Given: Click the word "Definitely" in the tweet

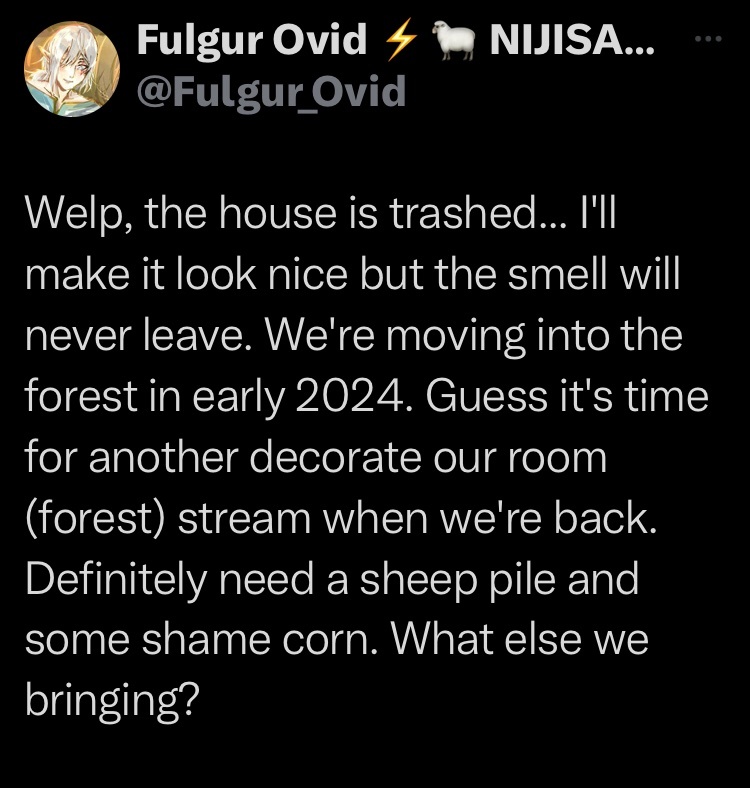Looking at the screenshot, I should 116,580.
